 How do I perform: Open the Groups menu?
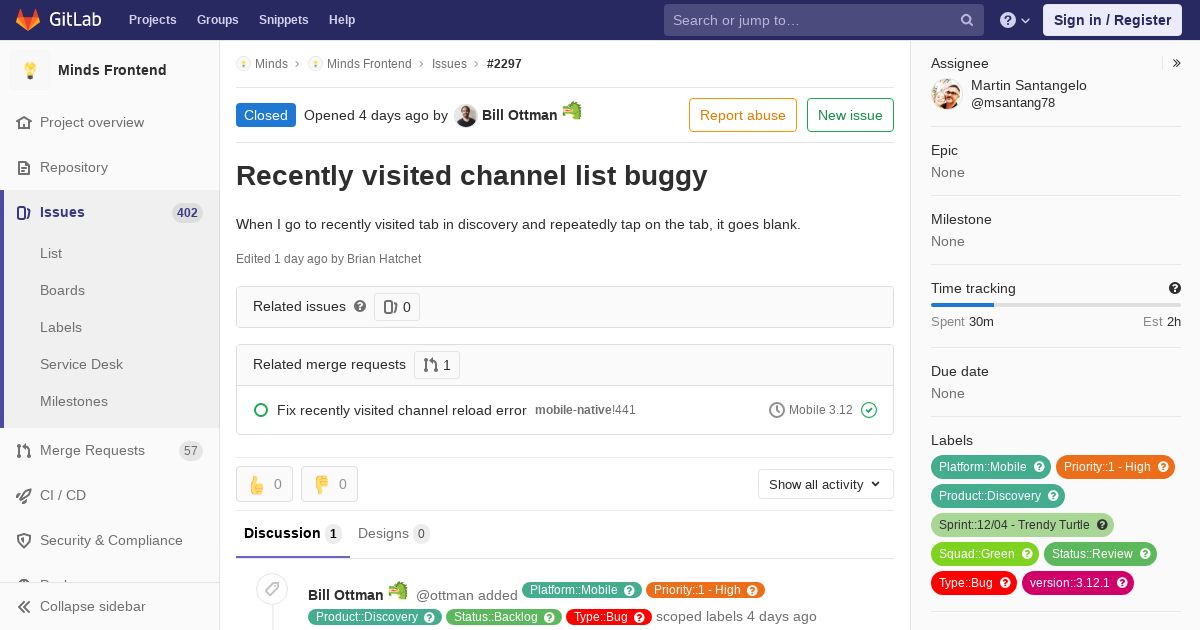(217, 20)
